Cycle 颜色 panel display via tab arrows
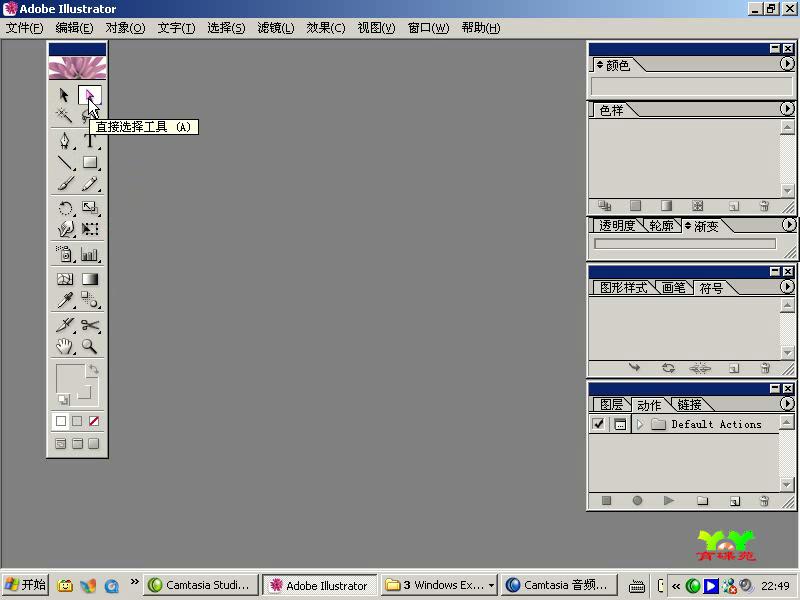This screenshot has height=600, width=800. (601, 65)
